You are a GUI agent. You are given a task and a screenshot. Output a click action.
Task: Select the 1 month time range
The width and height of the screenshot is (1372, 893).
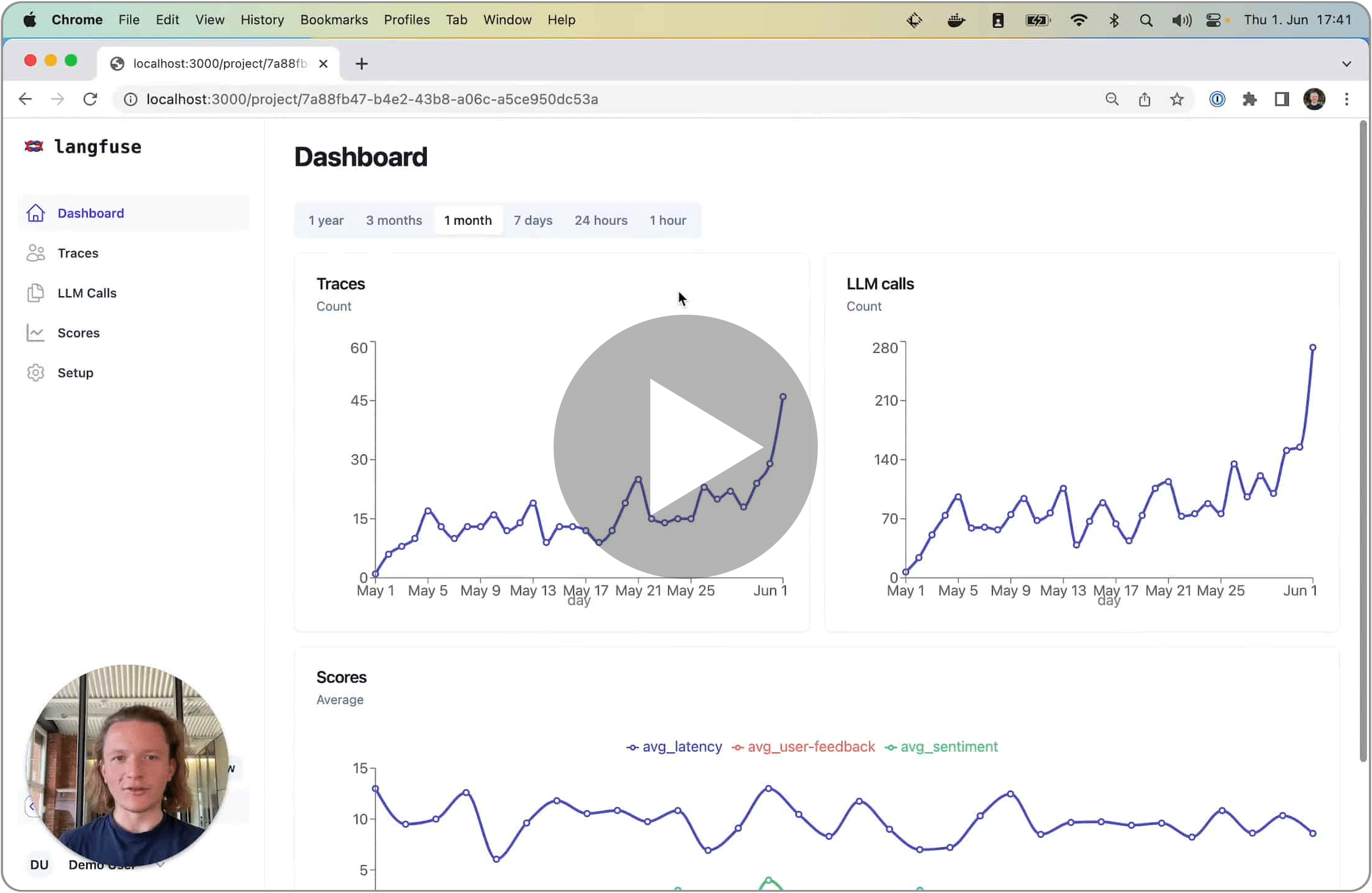coord(468,220)
